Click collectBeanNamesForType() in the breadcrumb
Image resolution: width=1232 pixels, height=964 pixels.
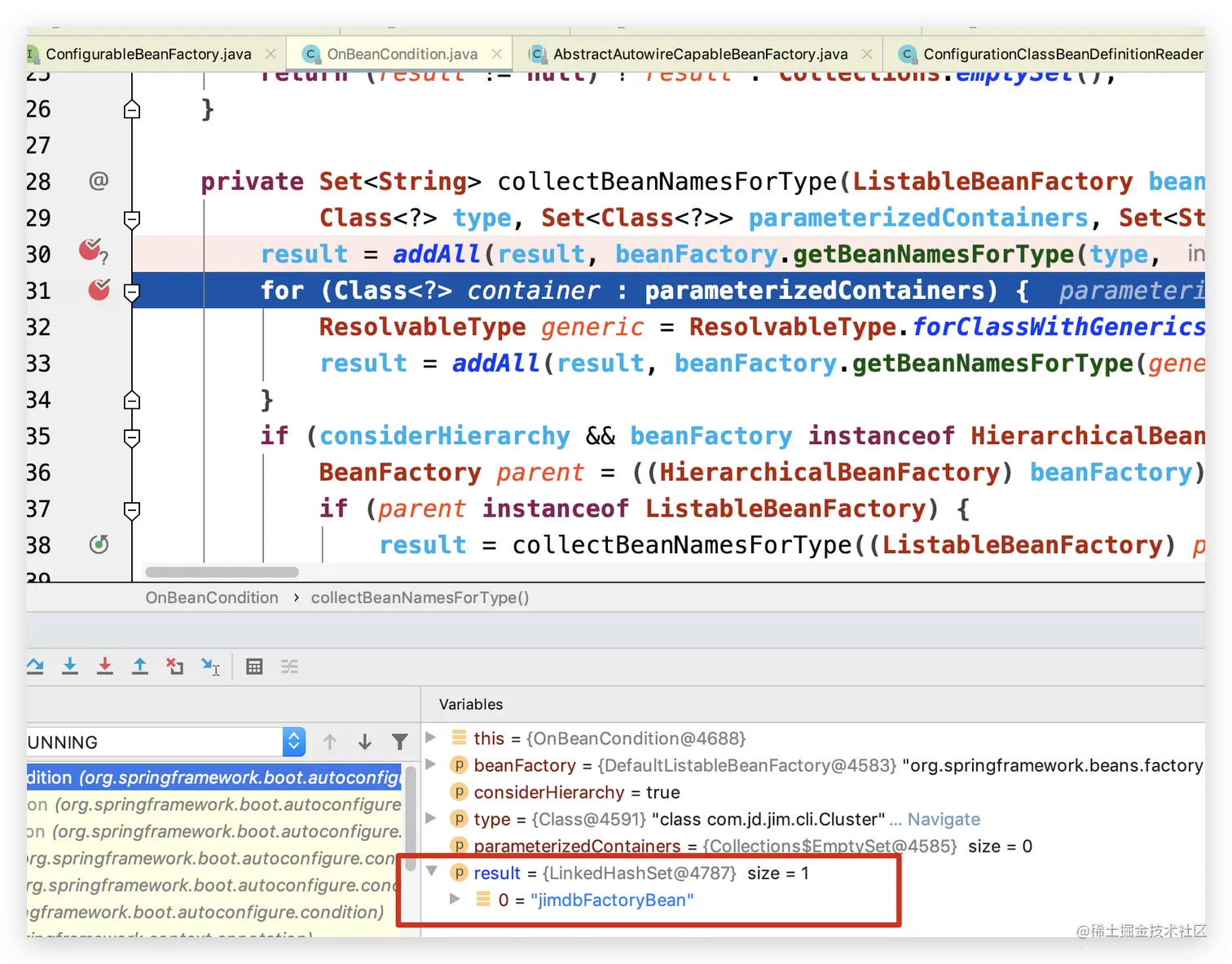[420, 597]
